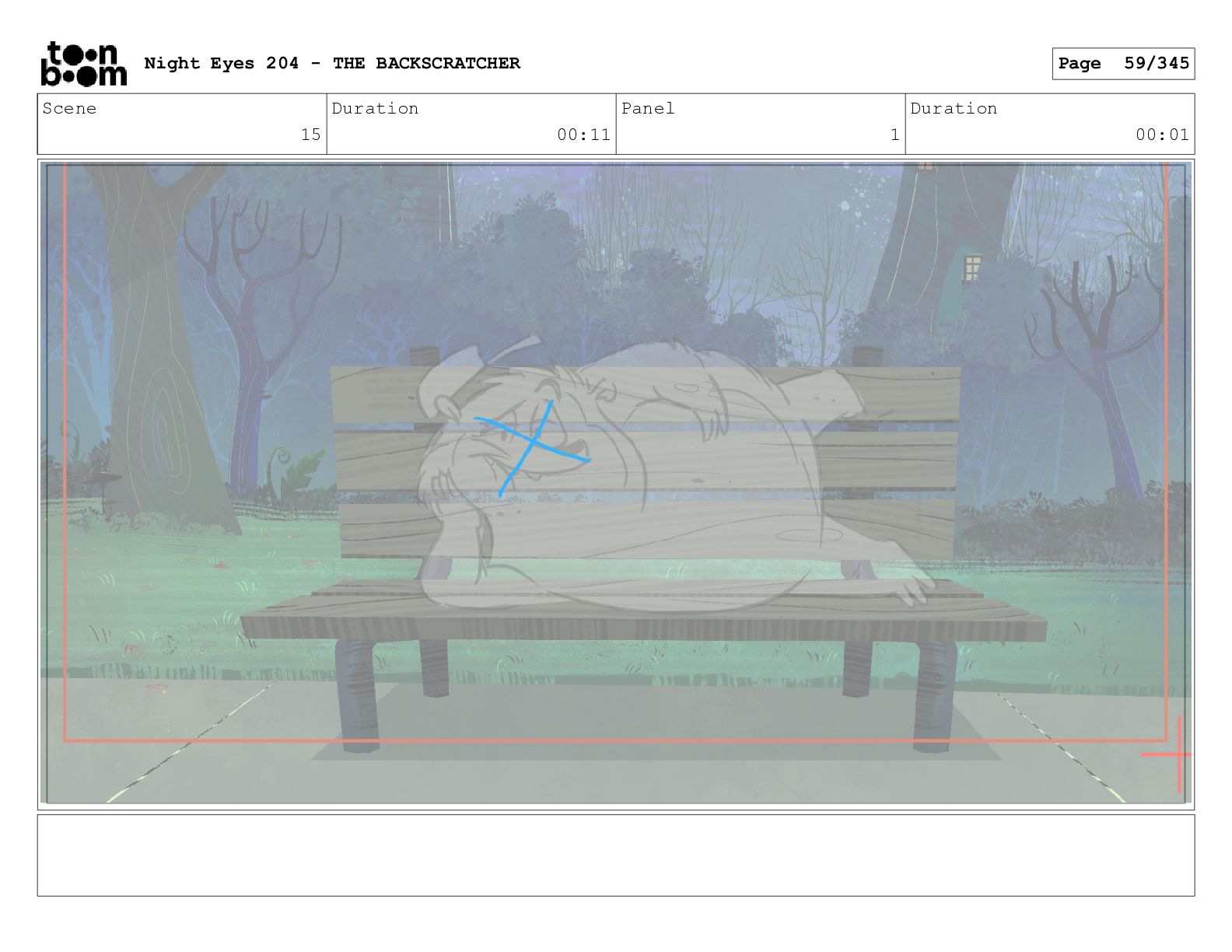Click the title 'Night Eyes 204 - THE BACKSCRATCHER'
1232x952 pixels.
point(332,63)
